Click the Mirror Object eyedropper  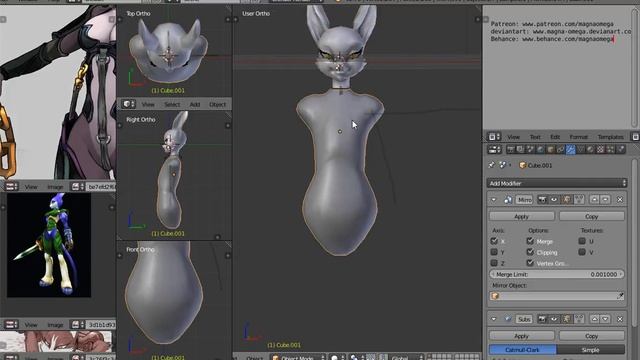[x=620, y=296]
